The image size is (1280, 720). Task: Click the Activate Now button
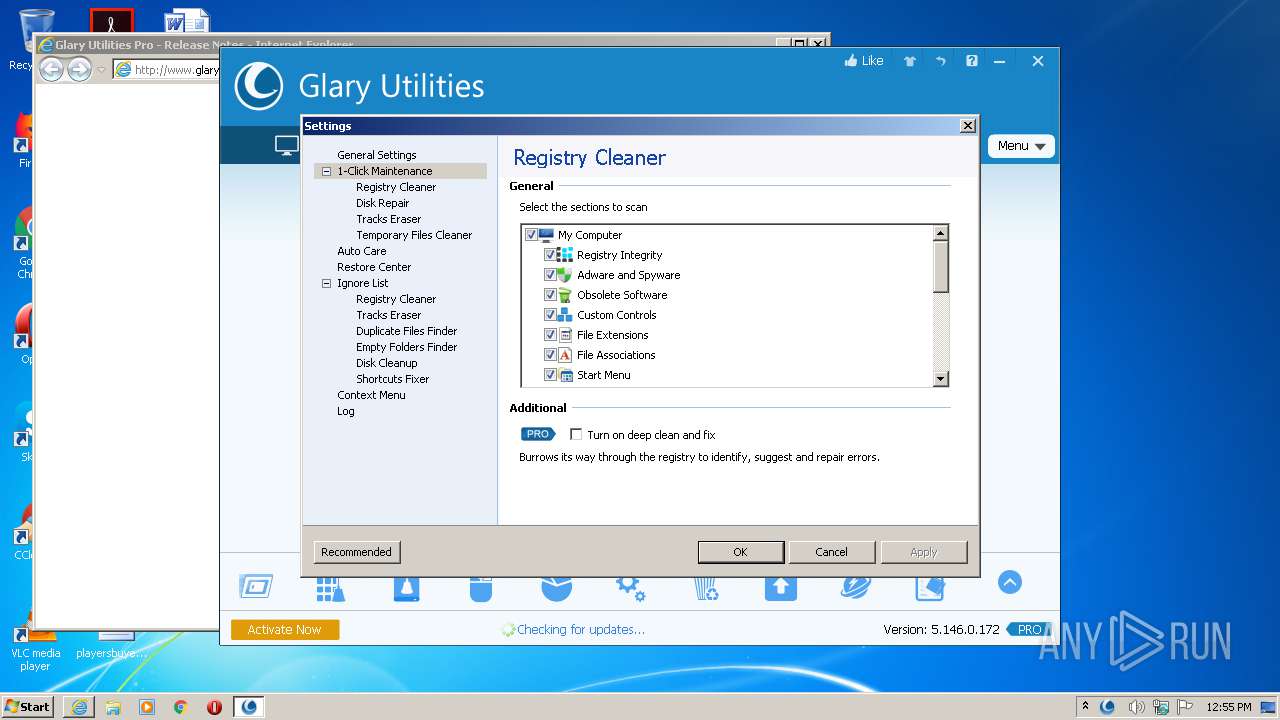[285, 630]
